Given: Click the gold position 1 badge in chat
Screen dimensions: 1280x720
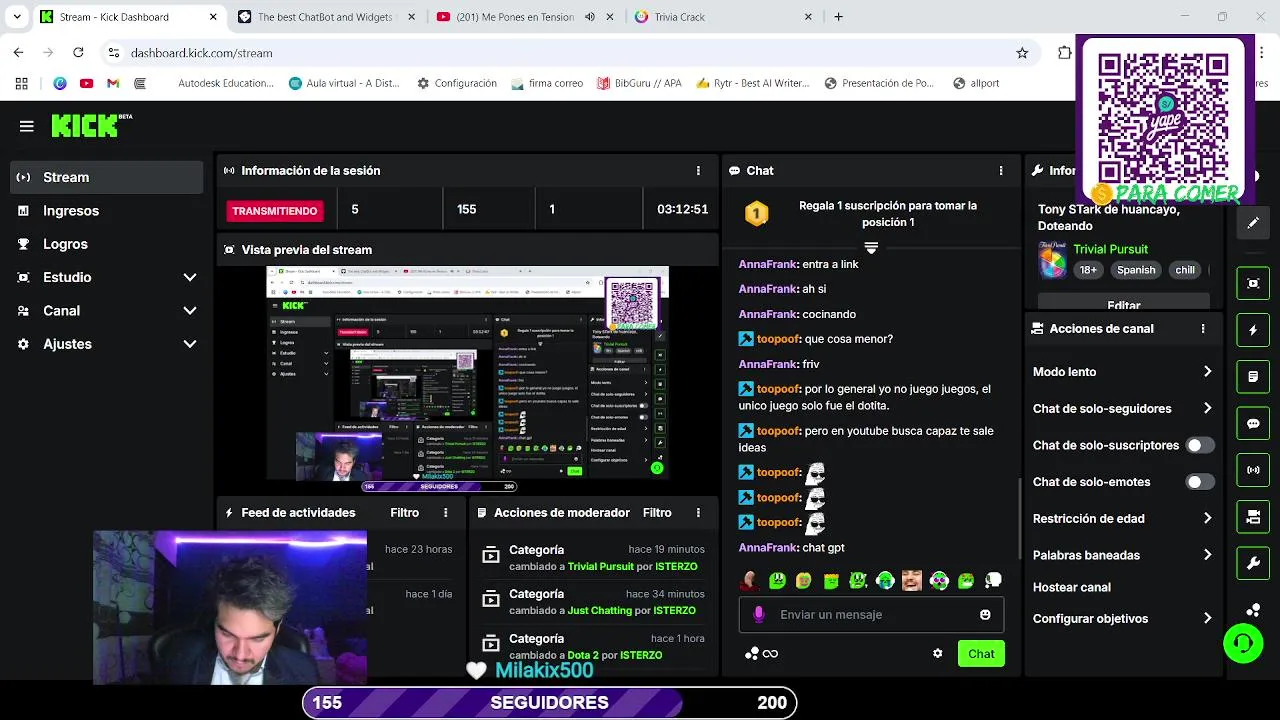Looking at the screenshot, I should coord(757,213).
